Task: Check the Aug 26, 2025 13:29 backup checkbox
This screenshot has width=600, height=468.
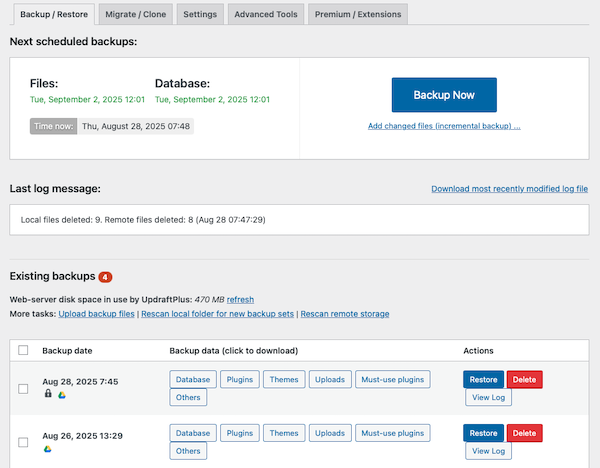Action: [23, 442]
